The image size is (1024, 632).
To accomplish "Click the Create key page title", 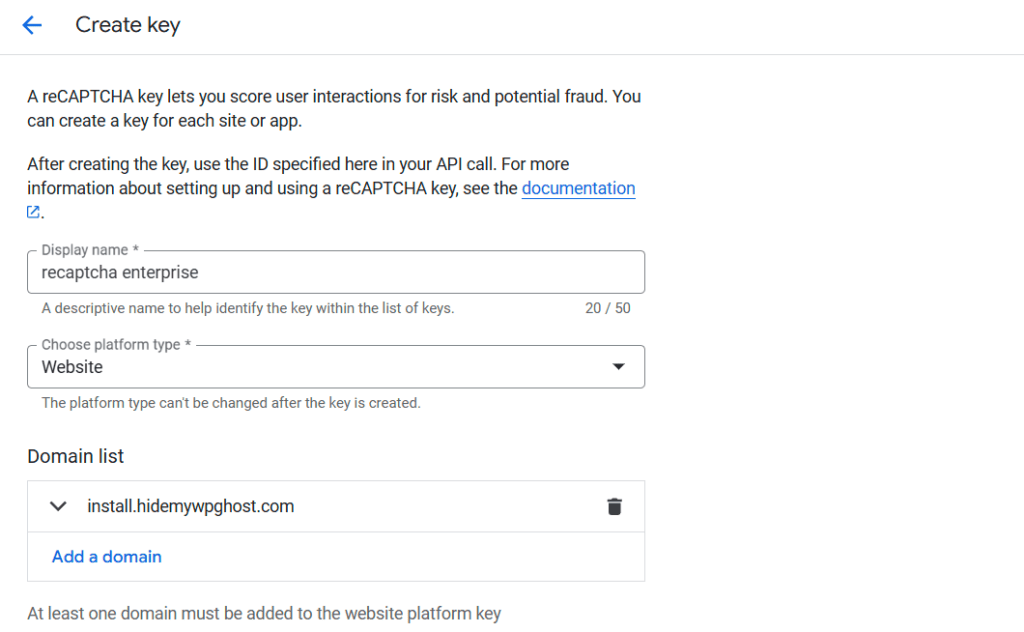I will [127, 24].
